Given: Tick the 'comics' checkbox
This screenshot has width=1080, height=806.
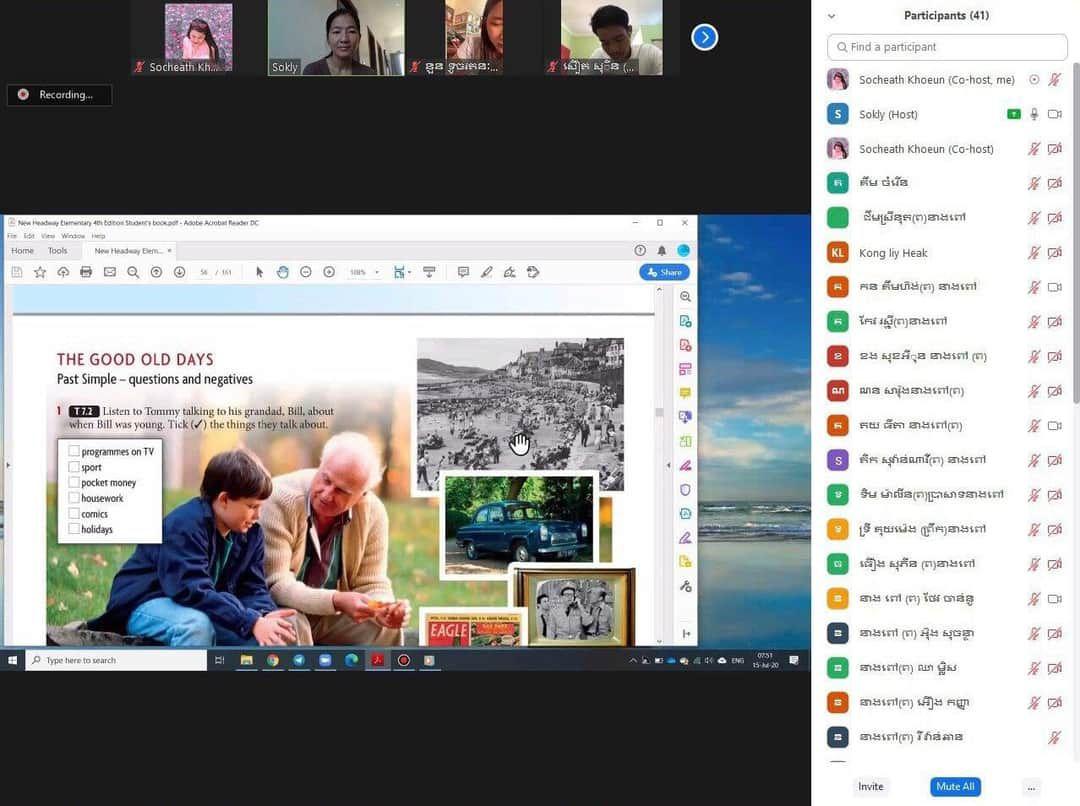Looking at the screenshot, I should pyautogui.click(x=74, y=514).
